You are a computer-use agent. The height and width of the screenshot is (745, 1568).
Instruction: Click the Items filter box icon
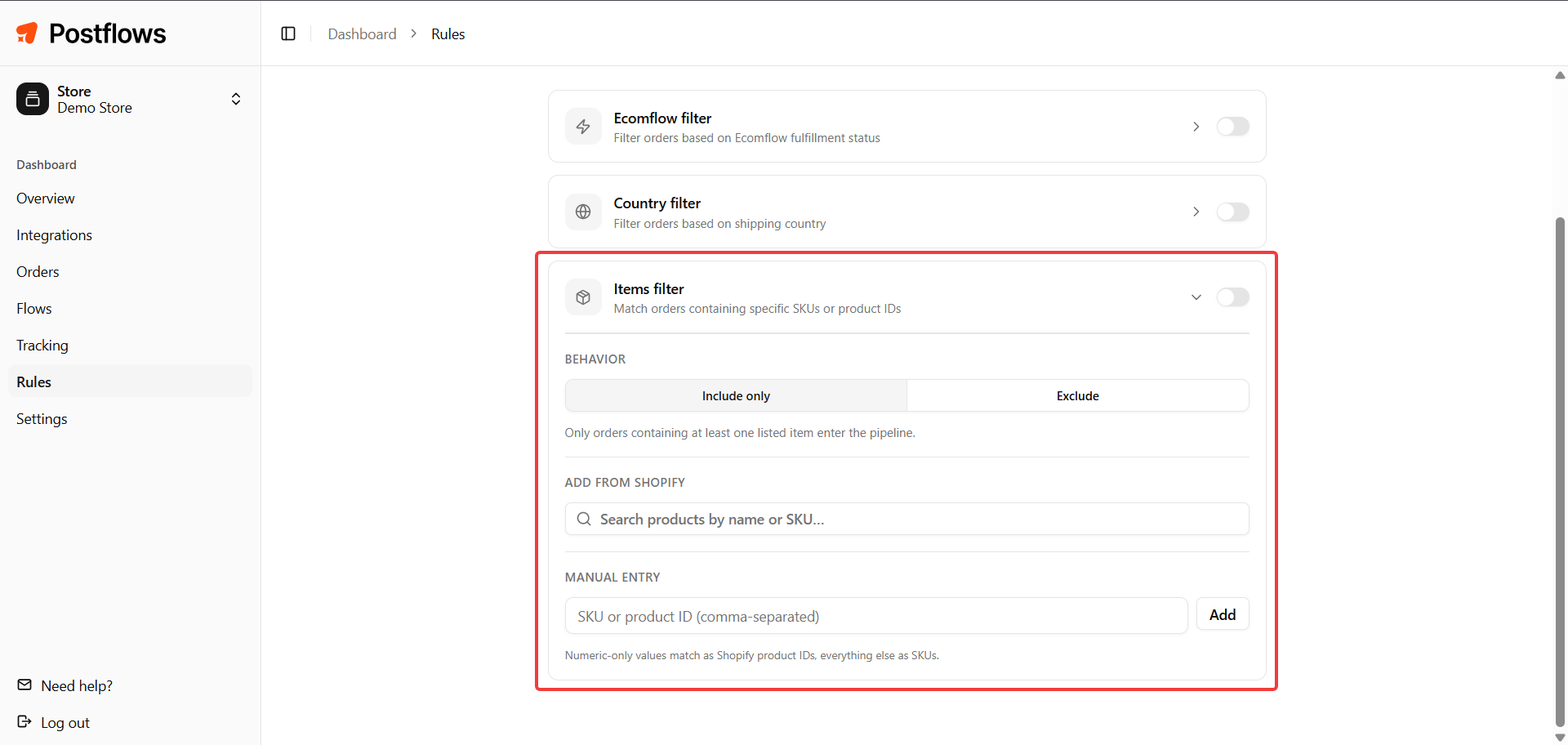tap(583, 297)
